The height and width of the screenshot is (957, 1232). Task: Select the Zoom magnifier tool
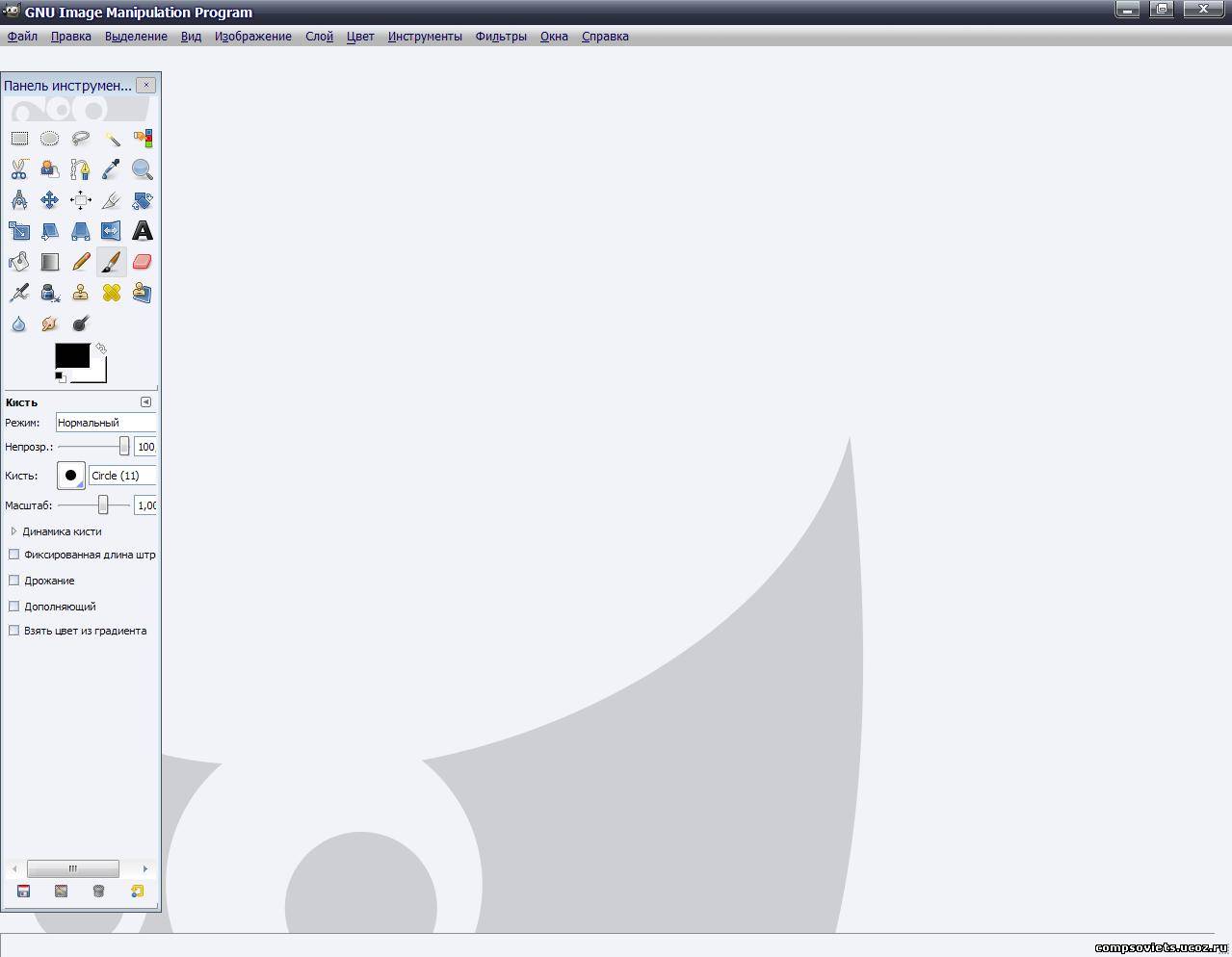click(x=143, y=169)
